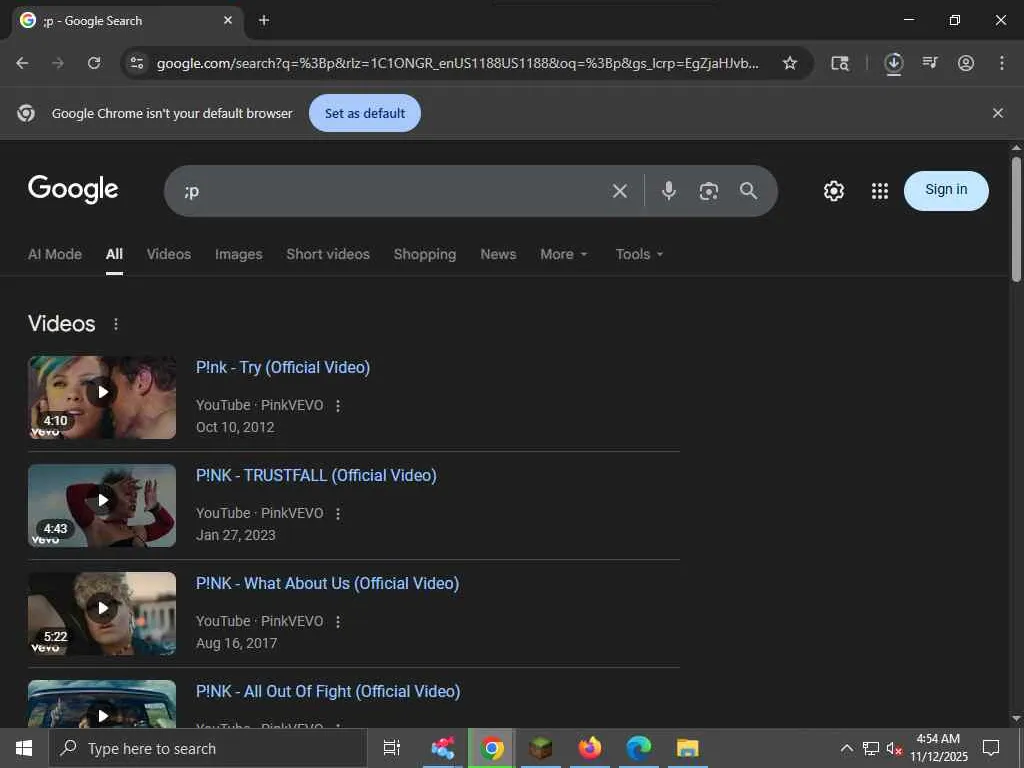
Task: Search by image with camera icon
Action: click(x=709, y=191)
